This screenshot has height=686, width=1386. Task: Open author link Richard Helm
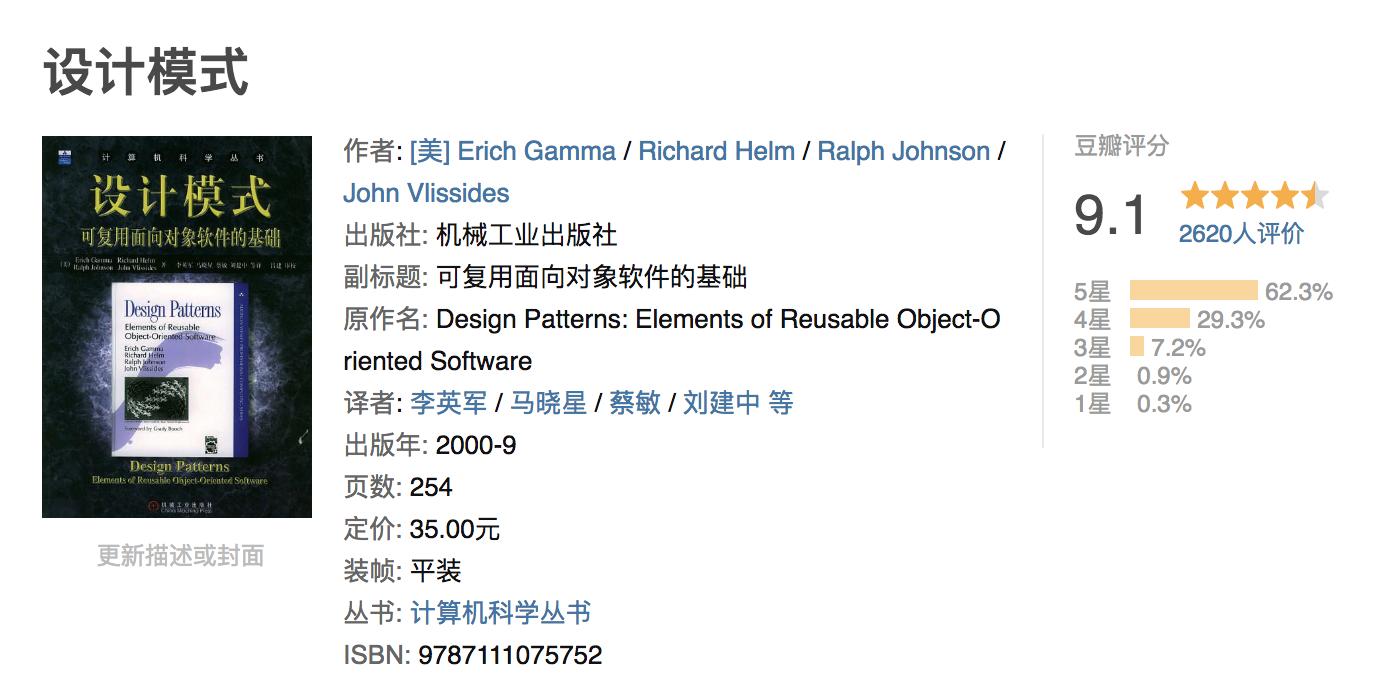716,152
